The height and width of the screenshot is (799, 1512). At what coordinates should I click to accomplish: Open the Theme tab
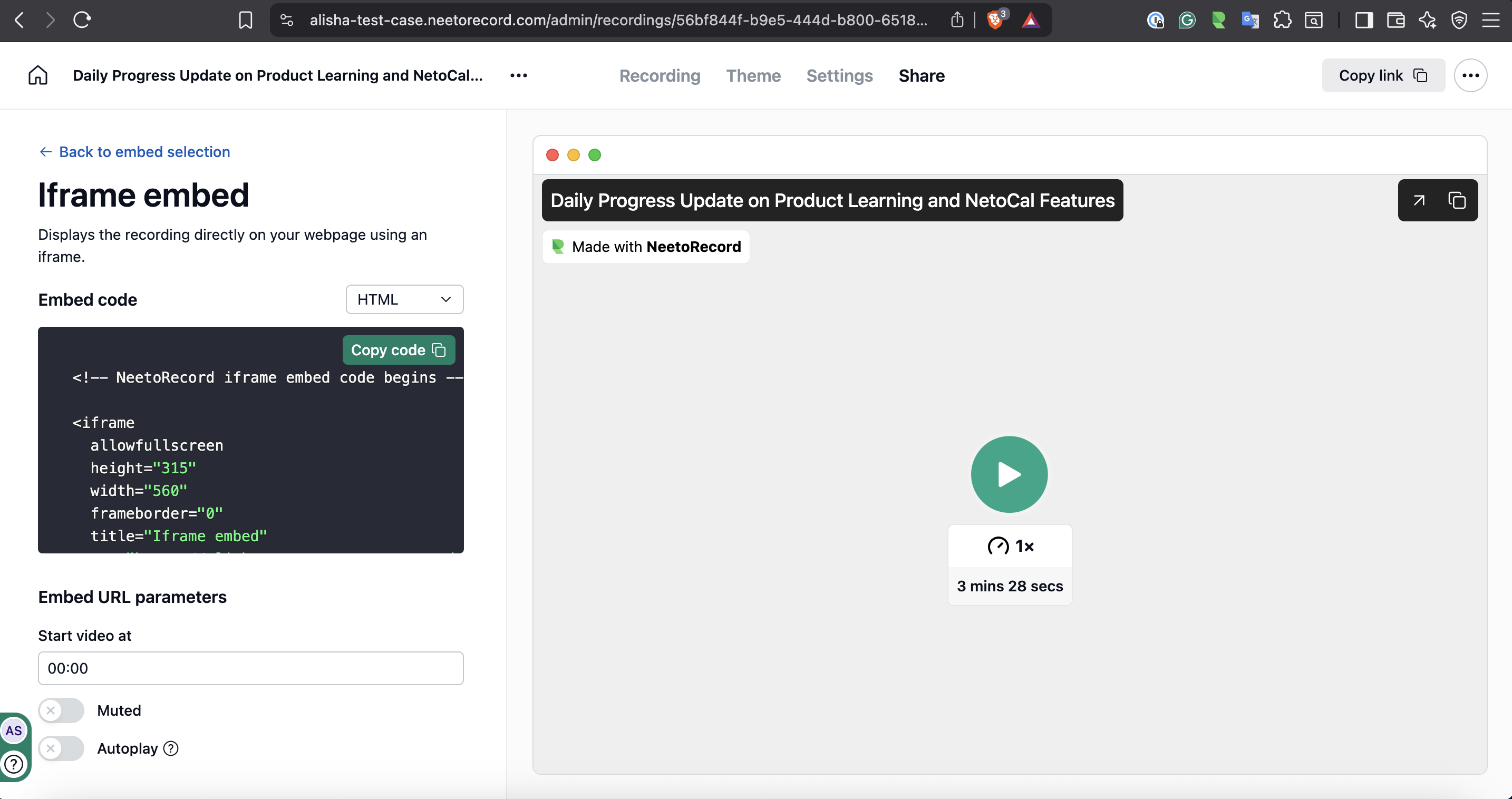click(753, 75)
